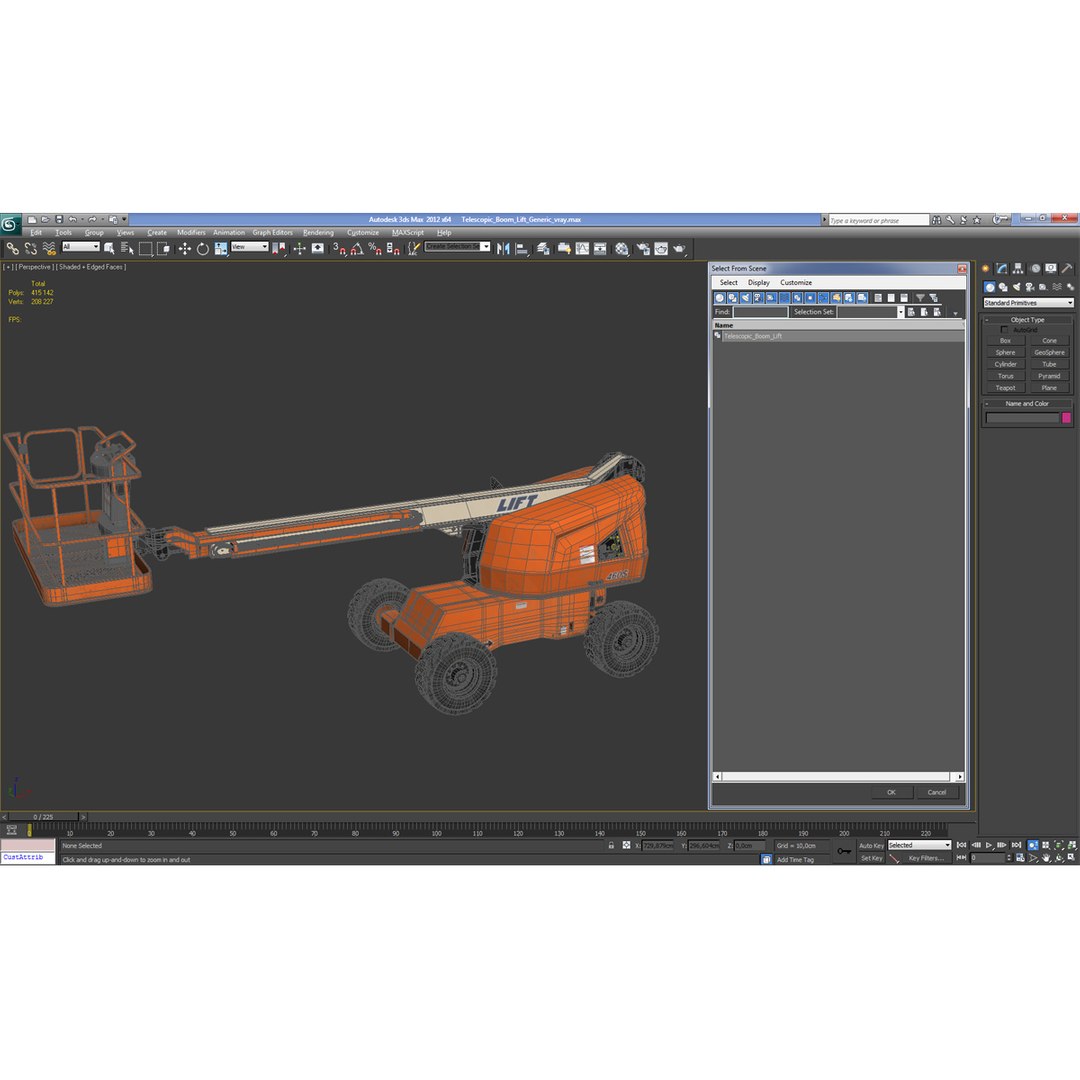Open the Graph Editors menu
Viewport: 1080px width, 1080px height.
tap(272, 233)
